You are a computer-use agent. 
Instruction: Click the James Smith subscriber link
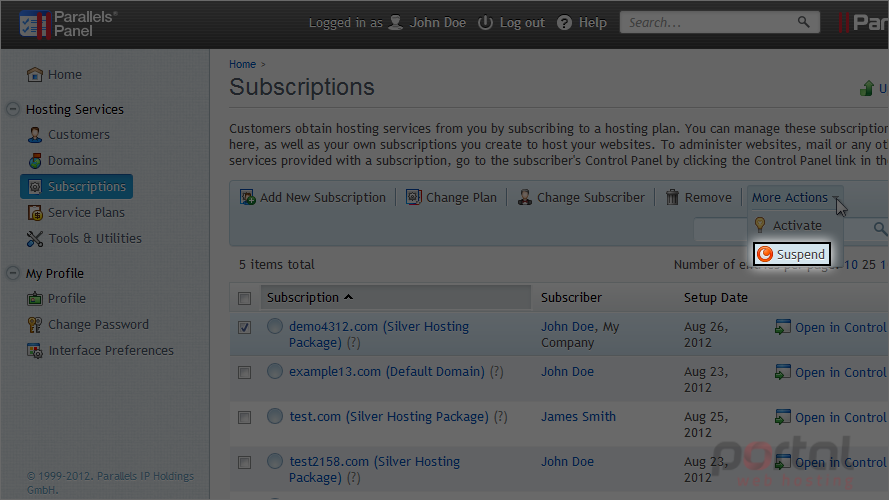pyautogui.click(x=578, y=416)
